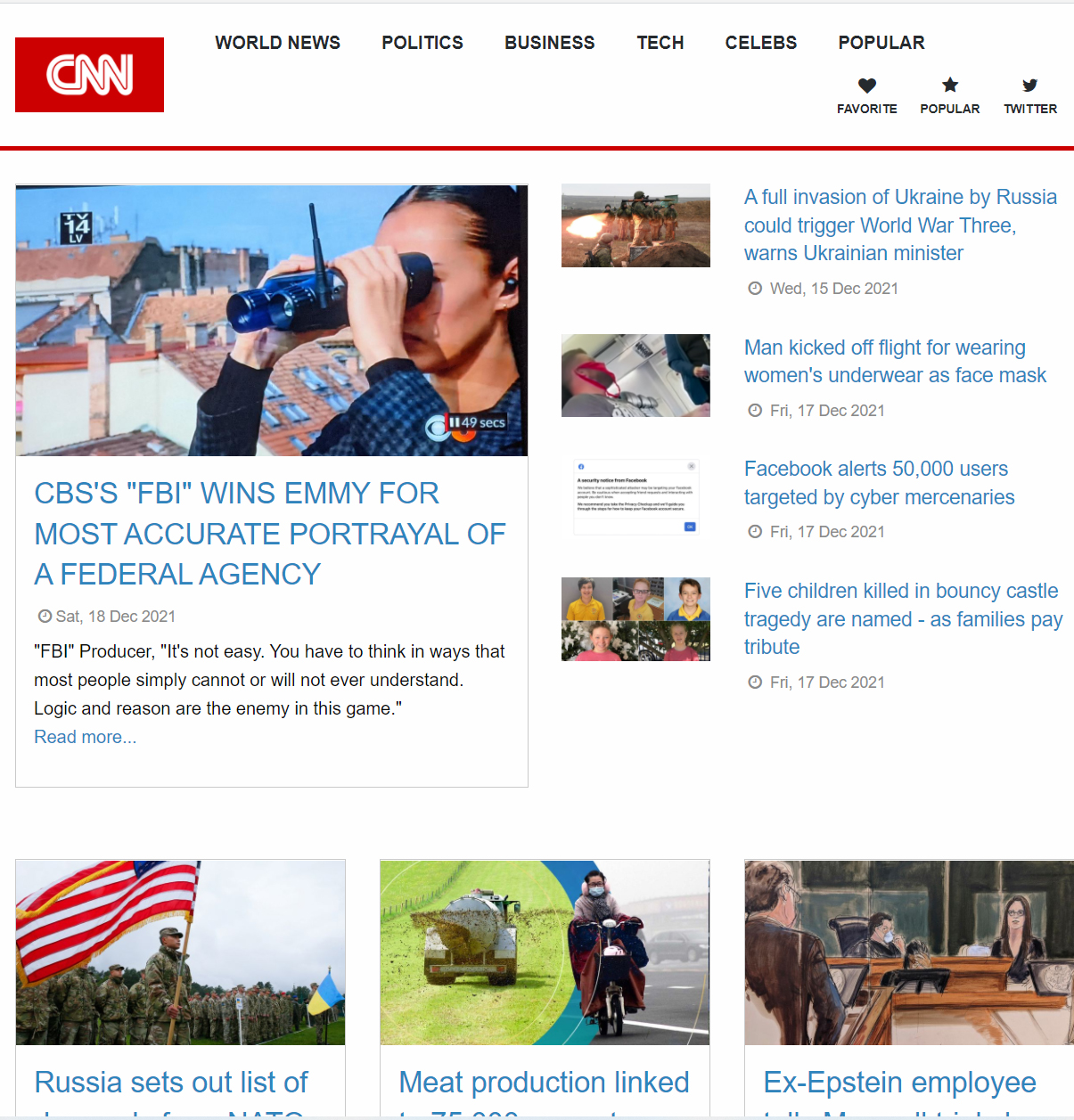Click the American flag soldiers image
The width and height of the screenshot is (1074, 1120).
coord(181,952)
